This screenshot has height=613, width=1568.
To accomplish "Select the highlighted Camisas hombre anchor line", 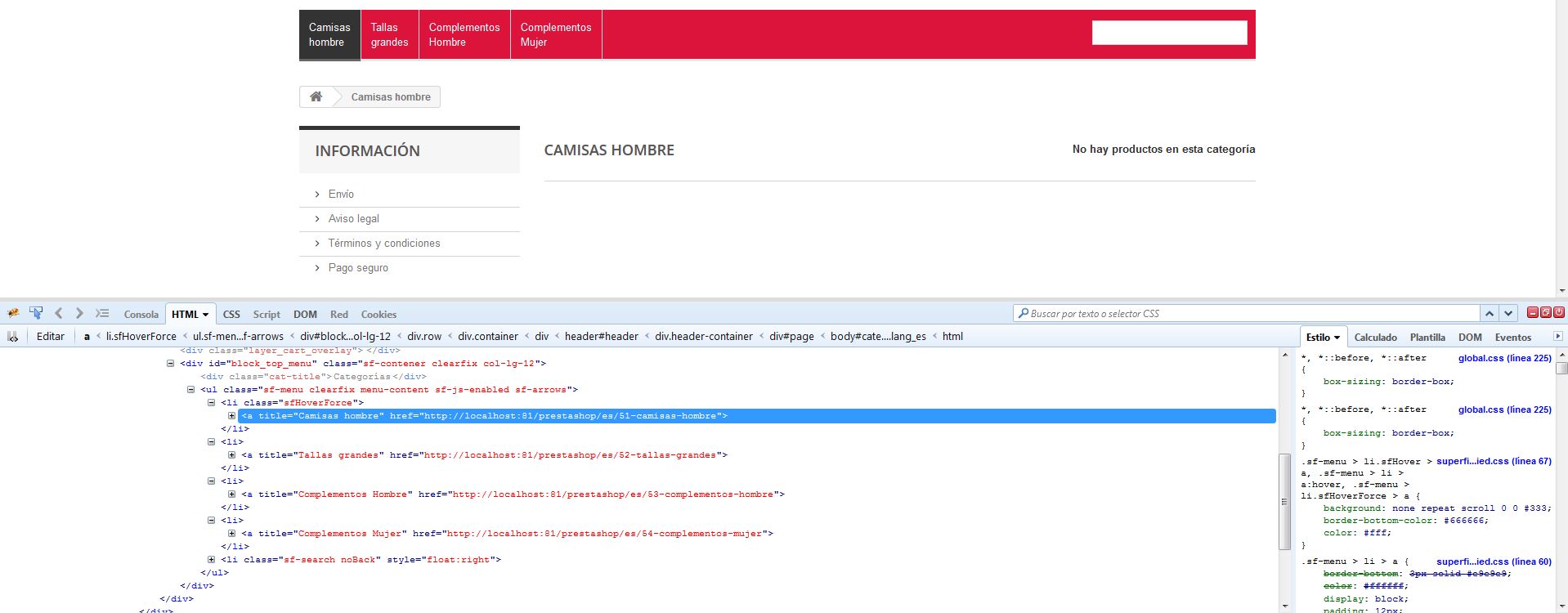I will (x=756, y=415).
